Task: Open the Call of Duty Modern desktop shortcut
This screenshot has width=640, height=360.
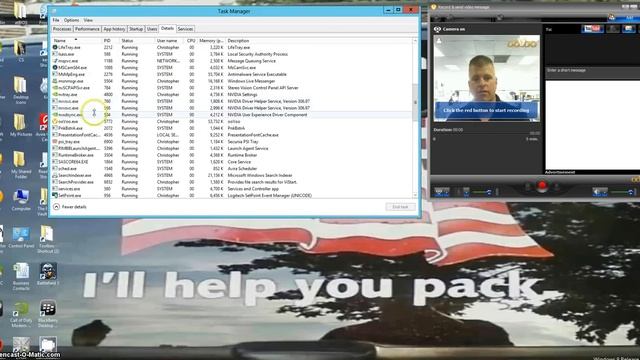Action: 21,314
